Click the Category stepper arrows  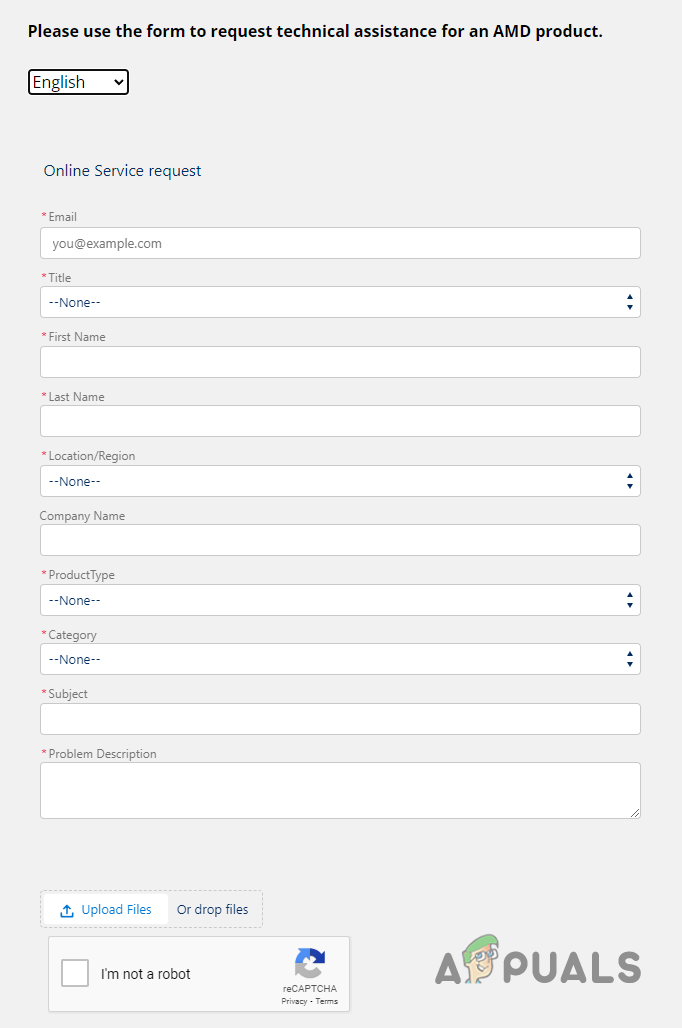click(629, 659)
